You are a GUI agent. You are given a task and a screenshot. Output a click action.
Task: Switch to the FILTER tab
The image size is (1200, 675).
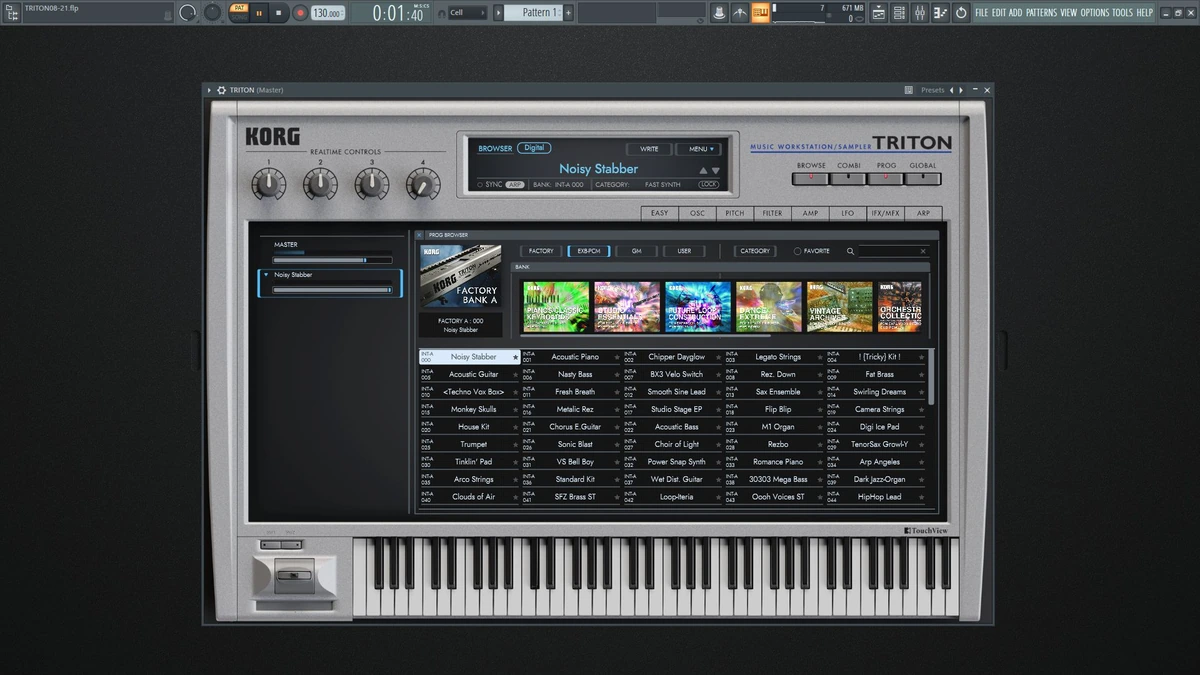(x=772, y=213)
